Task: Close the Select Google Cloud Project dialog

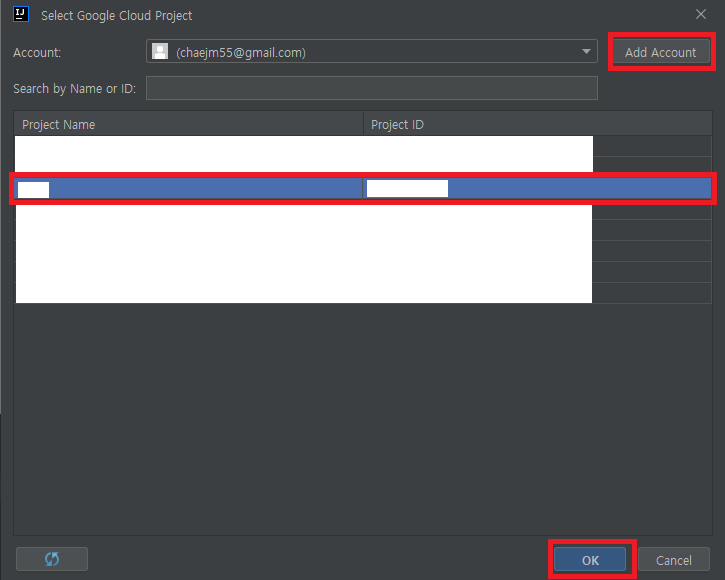Action: coord(700,14)
